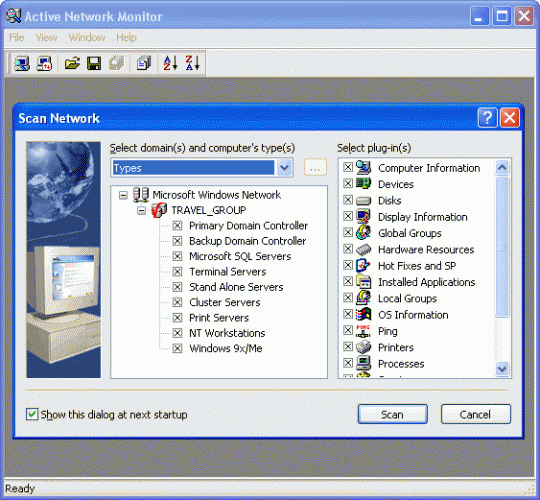Uncheck Primary Domain Controller
The height and width of the screenshot is (500, 540).
177,226
